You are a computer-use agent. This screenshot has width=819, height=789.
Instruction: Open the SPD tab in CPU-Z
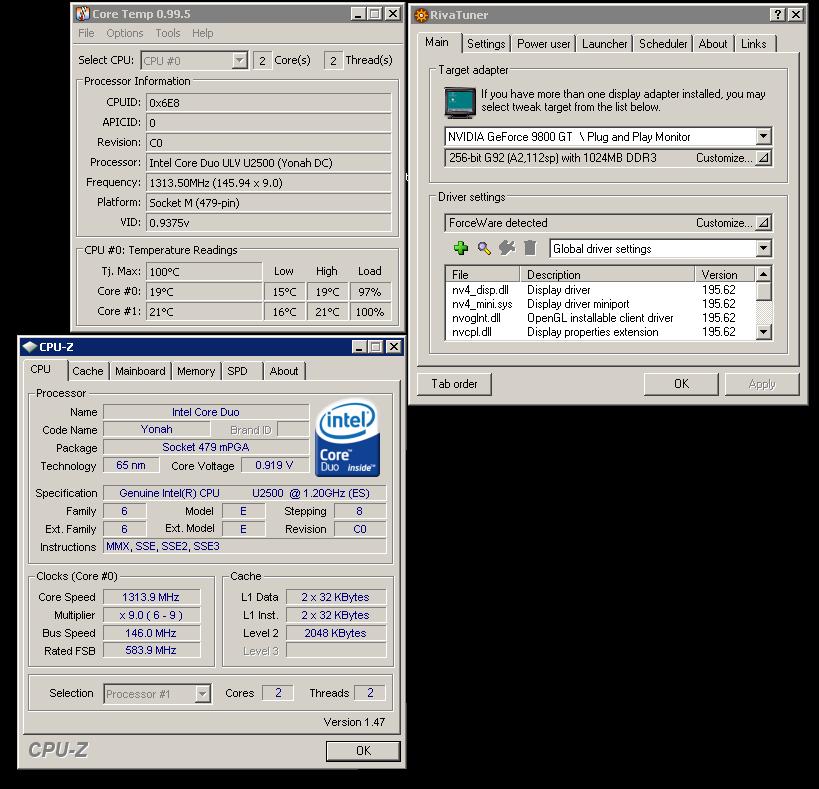(237, 371)
